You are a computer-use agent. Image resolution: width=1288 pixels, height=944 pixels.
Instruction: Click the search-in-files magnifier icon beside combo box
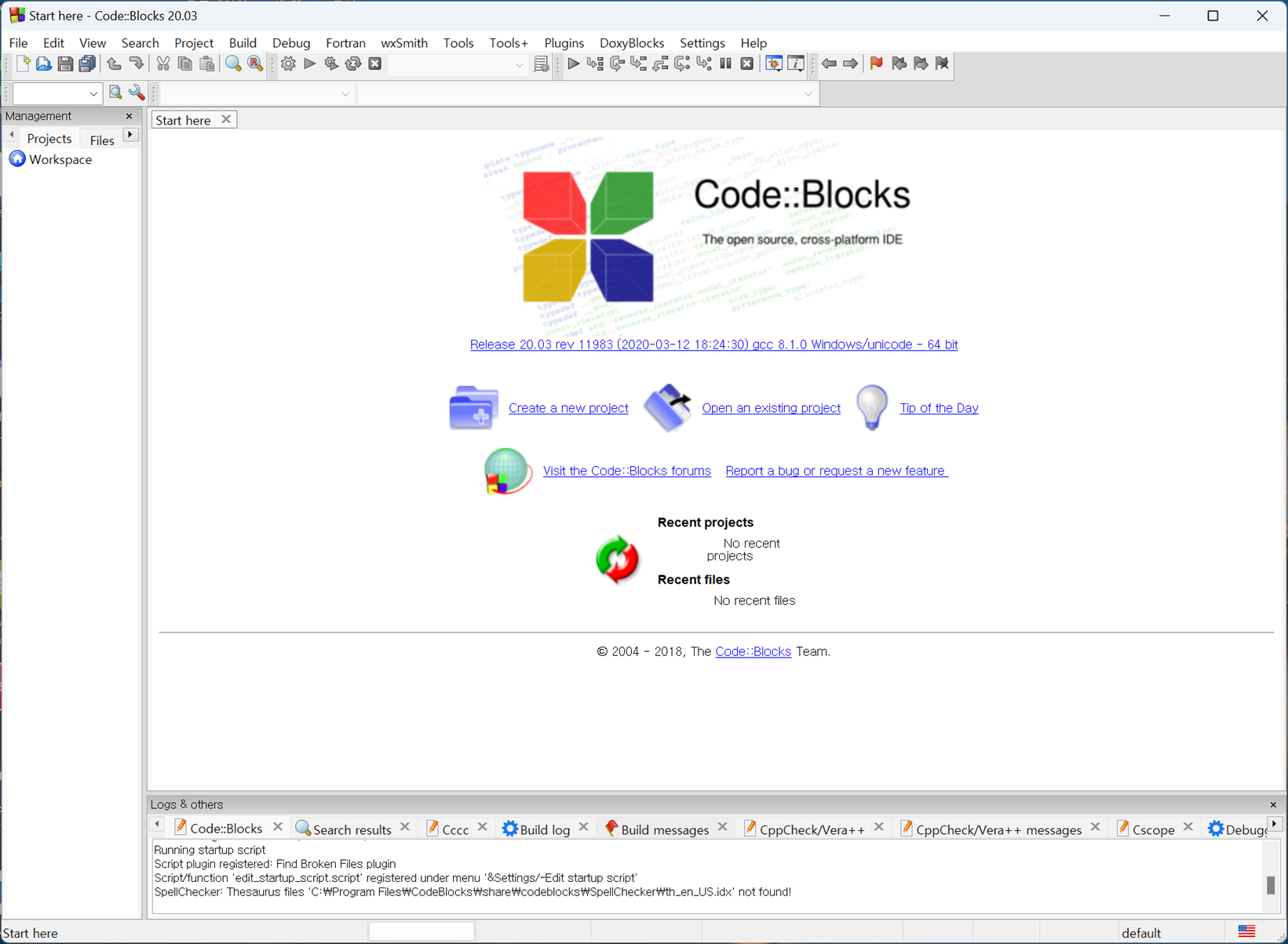tap(115, 93)
